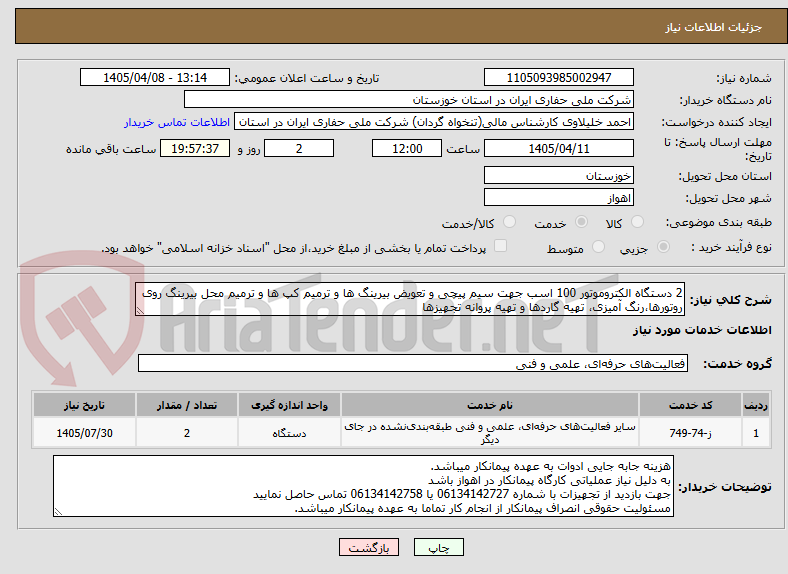Select the جزیی purchase type radio
788x574 pixels.
pos(663,247)
